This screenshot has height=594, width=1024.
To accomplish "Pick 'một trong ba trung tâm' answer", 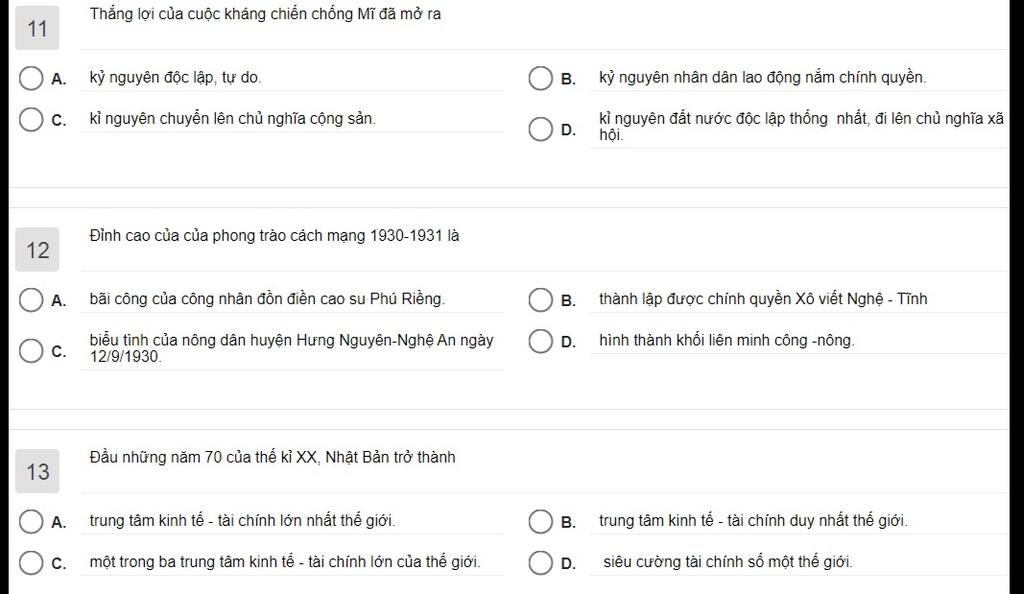I will pyautogui.click(x=31, y=563).
